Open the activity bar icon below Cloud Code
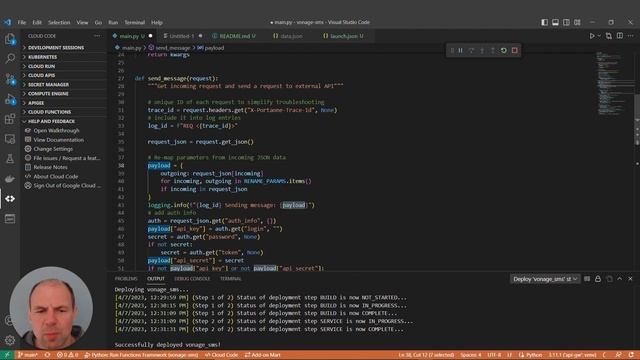Image resolution: width=640 pixels, height=360 pixels. click(x=10, y=219)
